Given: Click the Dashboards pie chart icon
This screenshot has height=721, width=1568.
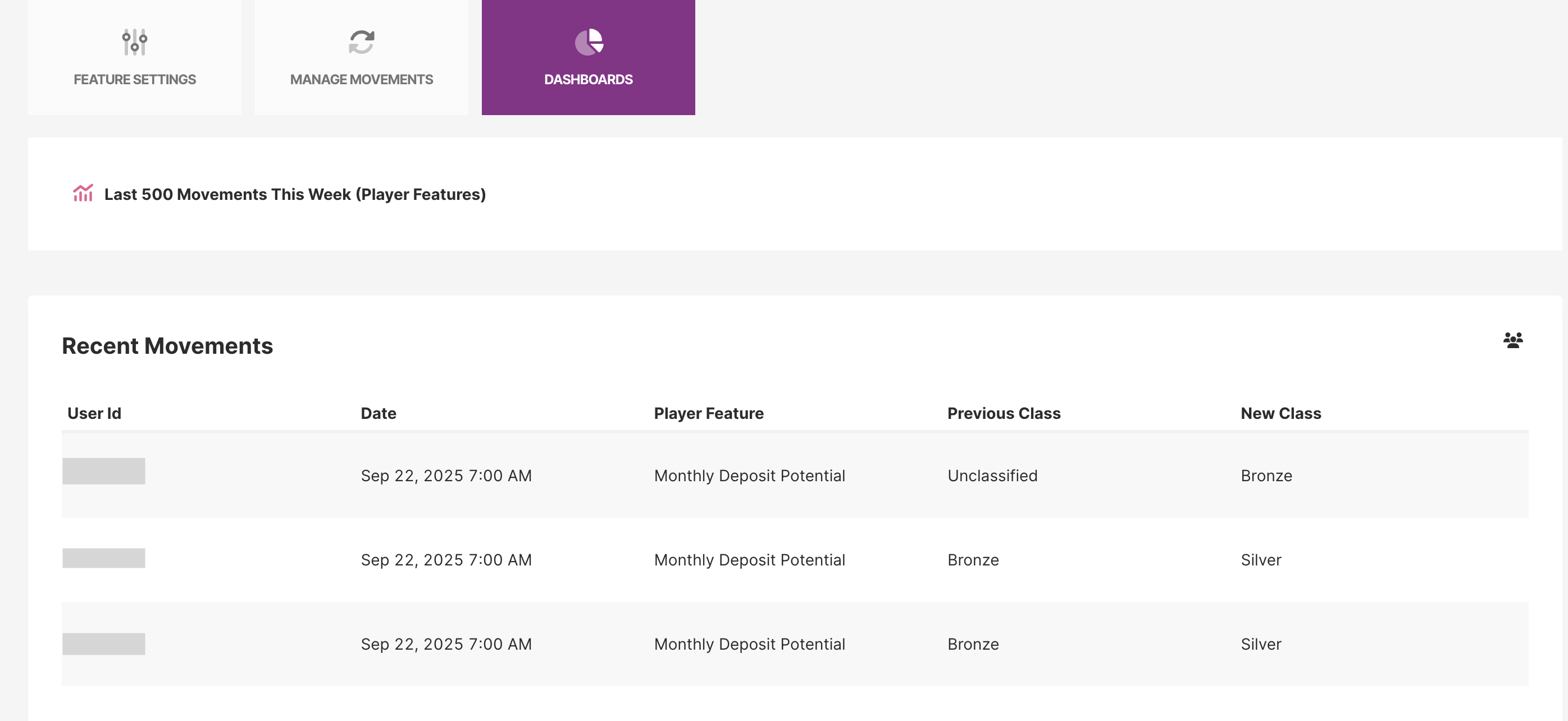Looking at the screenshot, I should pos(589,42).
